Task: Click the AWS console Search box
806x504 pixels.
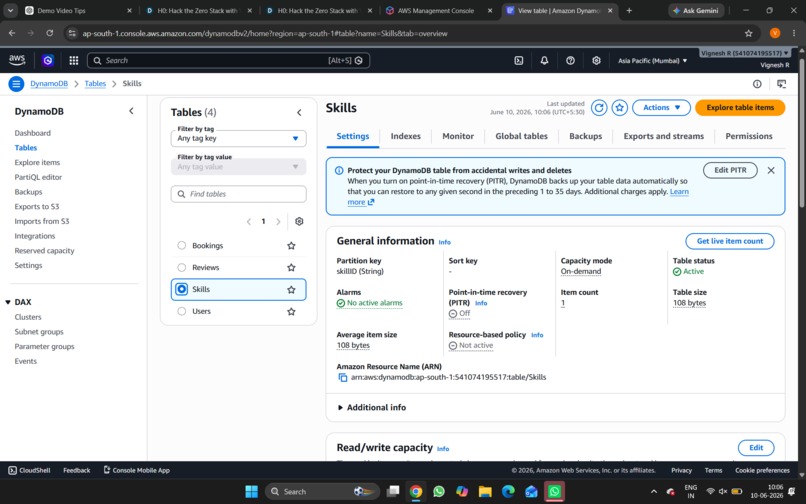Action: pos(228,61)
